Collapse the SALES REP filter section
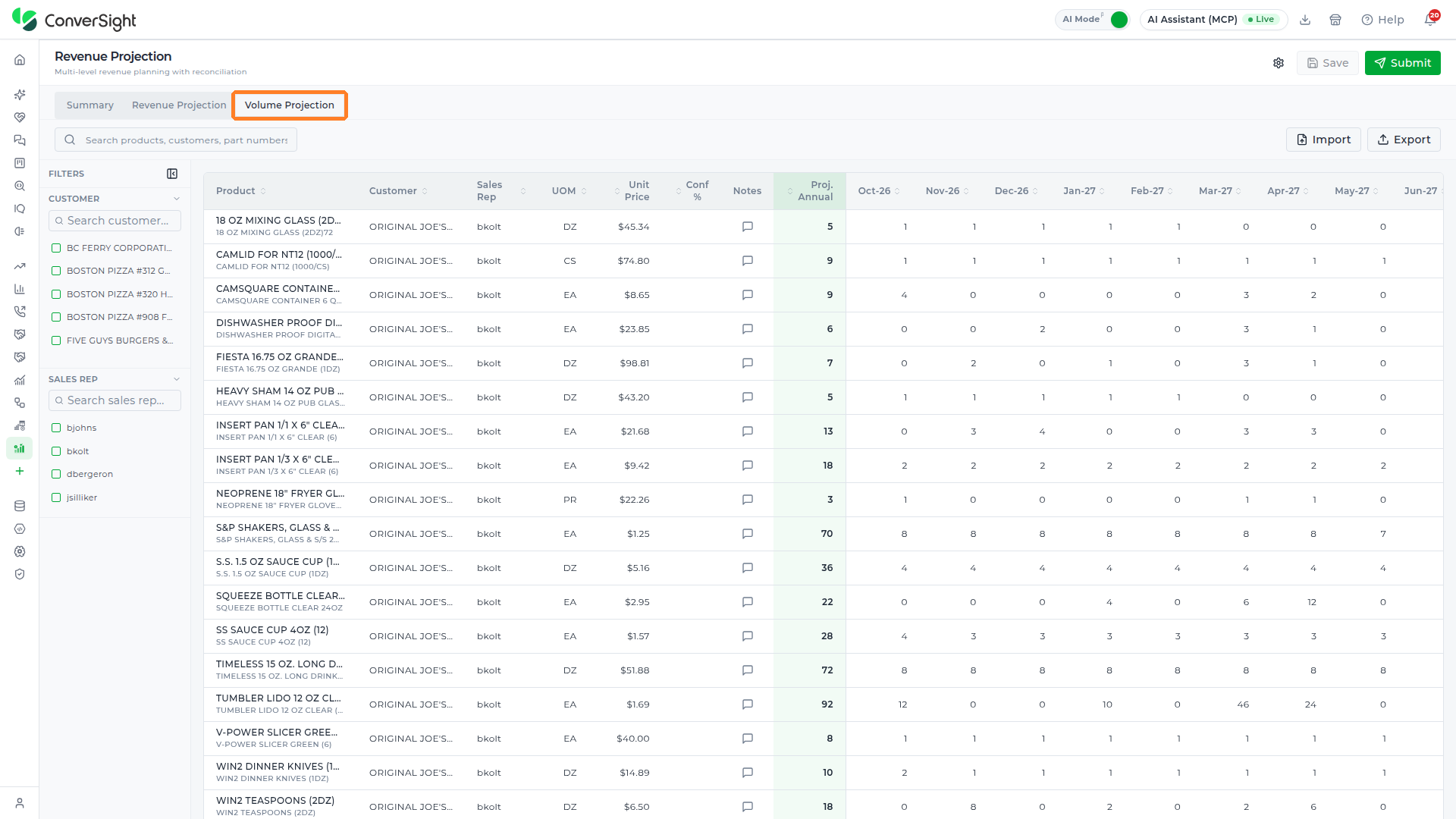The height and width of the screenshot is (819, 1456). click(x=176, y=379)
